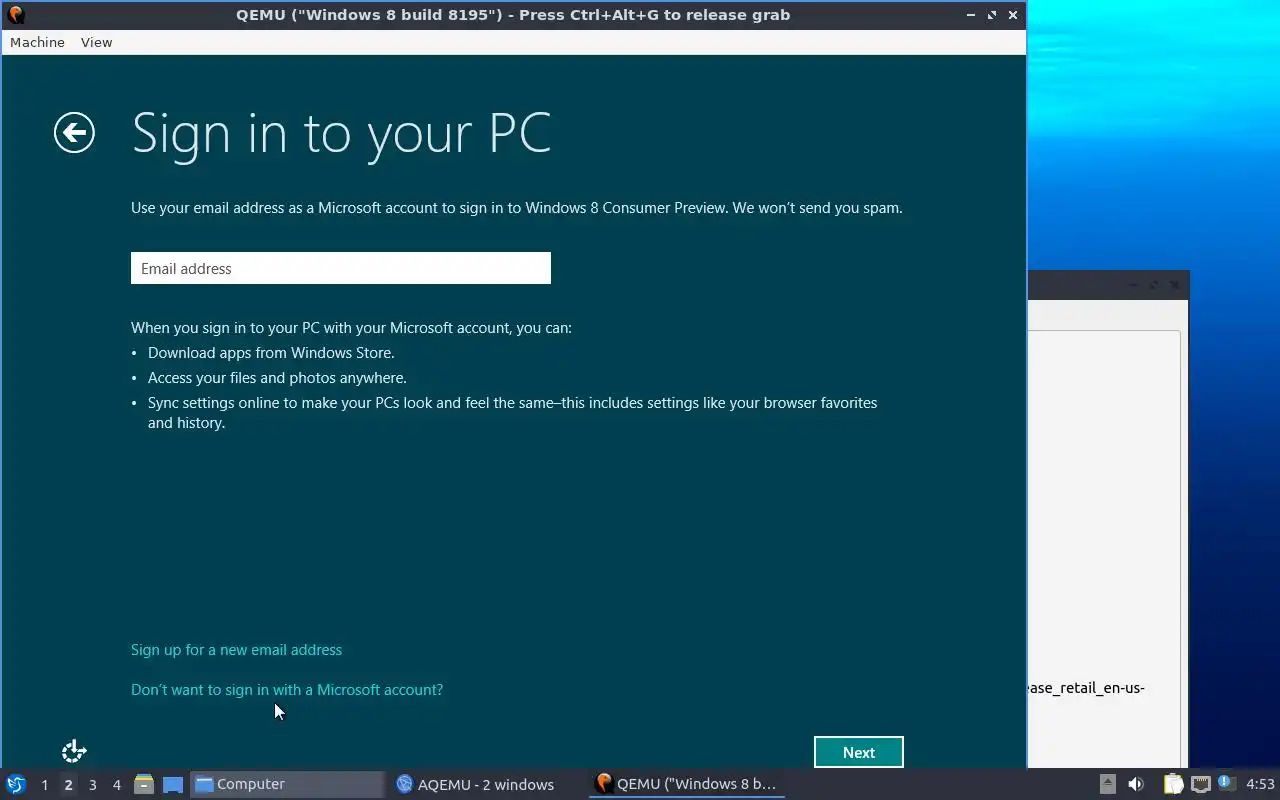Click the network connection tray icon
The height and width of the screenshot is (800, 1280).
[x=1200, y=784]
